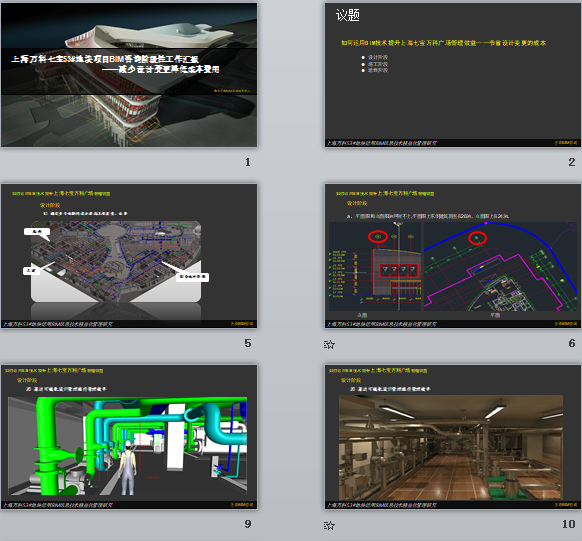Click the white callout at right of slide 5

(x=192, y=277)
